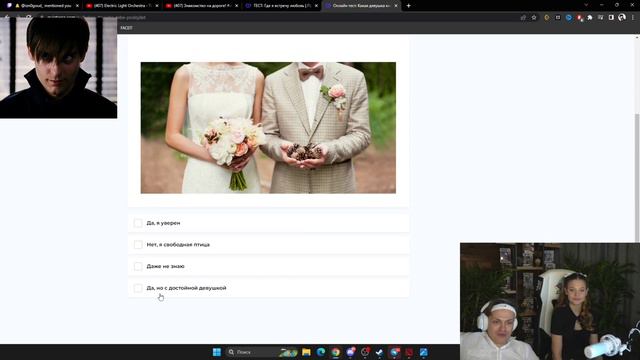This screenshot has width=640, height=360.
Task: Close the 'mentioned you' tab
Action: (x=77, y=6)
